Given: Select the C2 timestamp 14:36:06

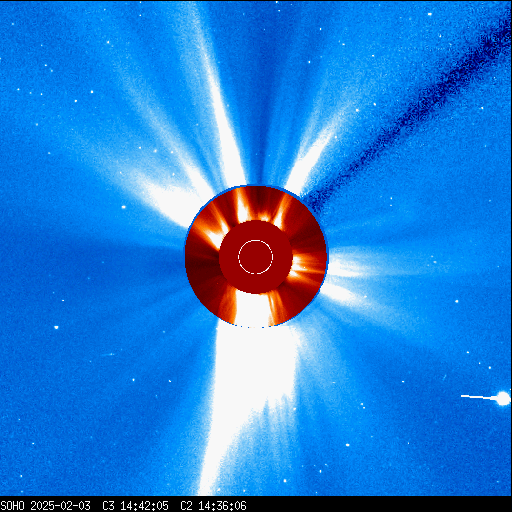Looking at the screenshot, I should point(222,506).
